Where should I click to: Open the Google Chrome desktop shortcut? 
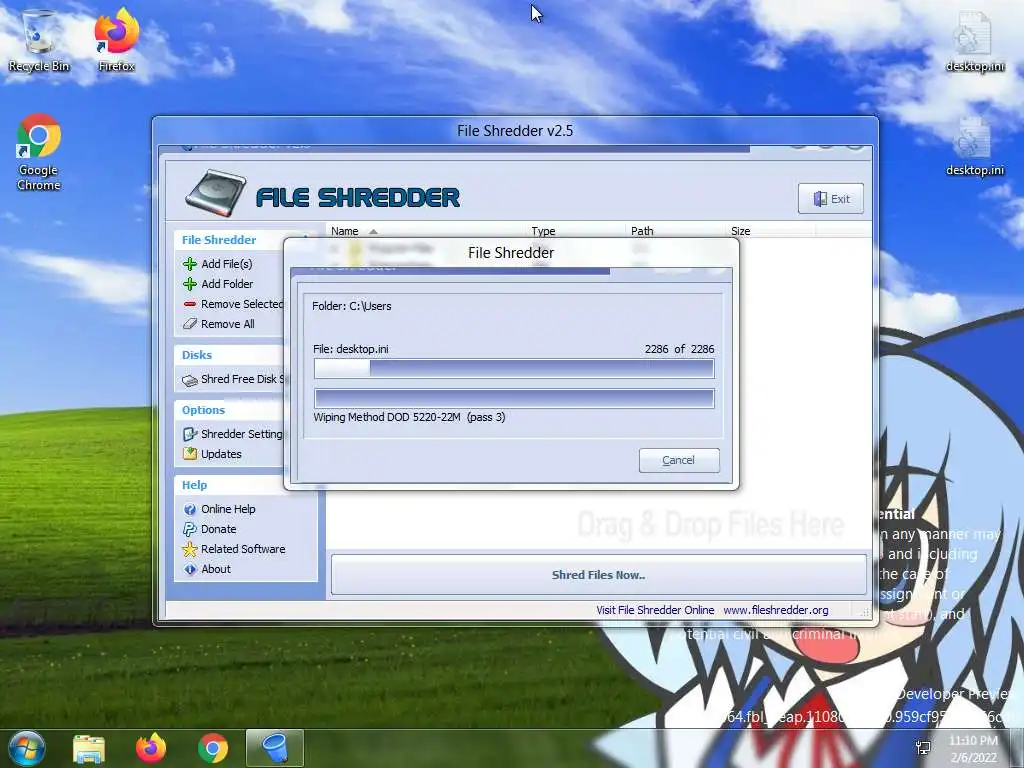pyautogui.click(x=39, y=152)
